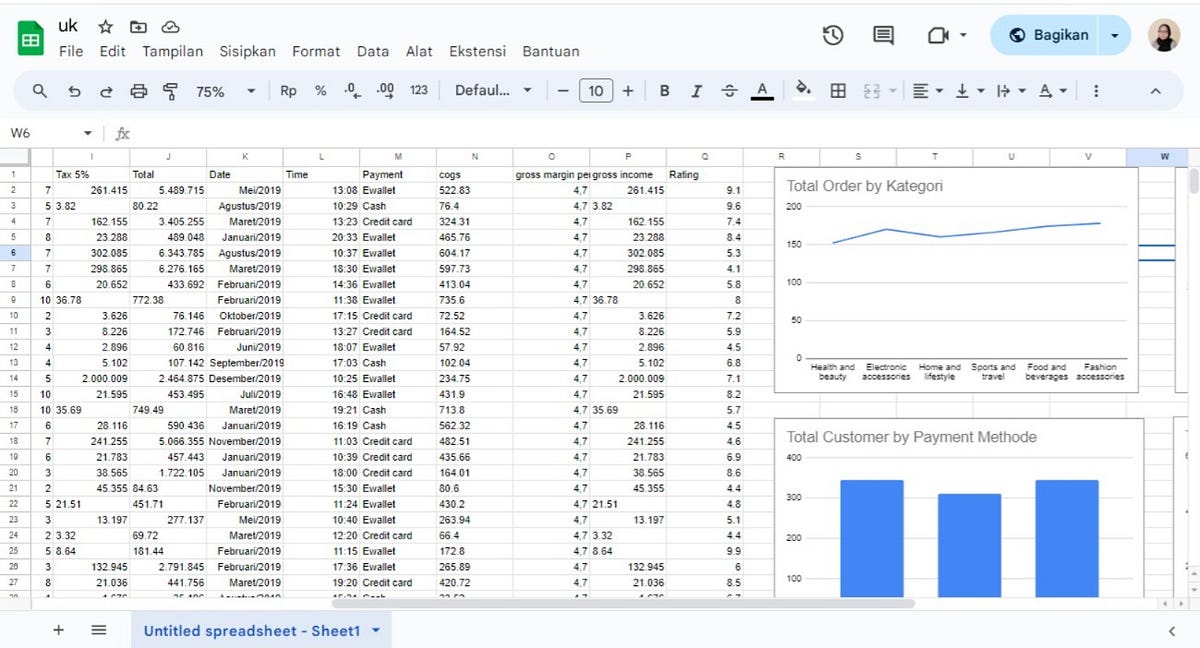This screenshot has height=648, width=1200.
Task: Open the fill color tool
Action: (x=803, y=90)
